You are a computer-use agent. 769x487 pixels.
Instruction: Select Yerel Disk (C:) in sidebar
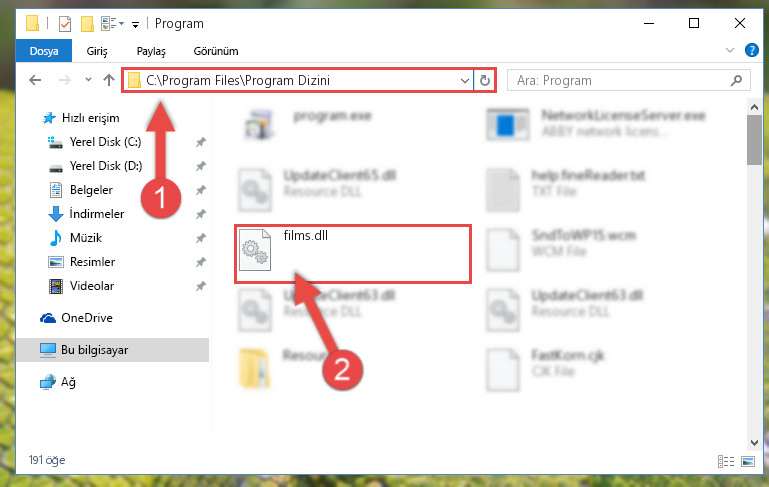(105, 142)
